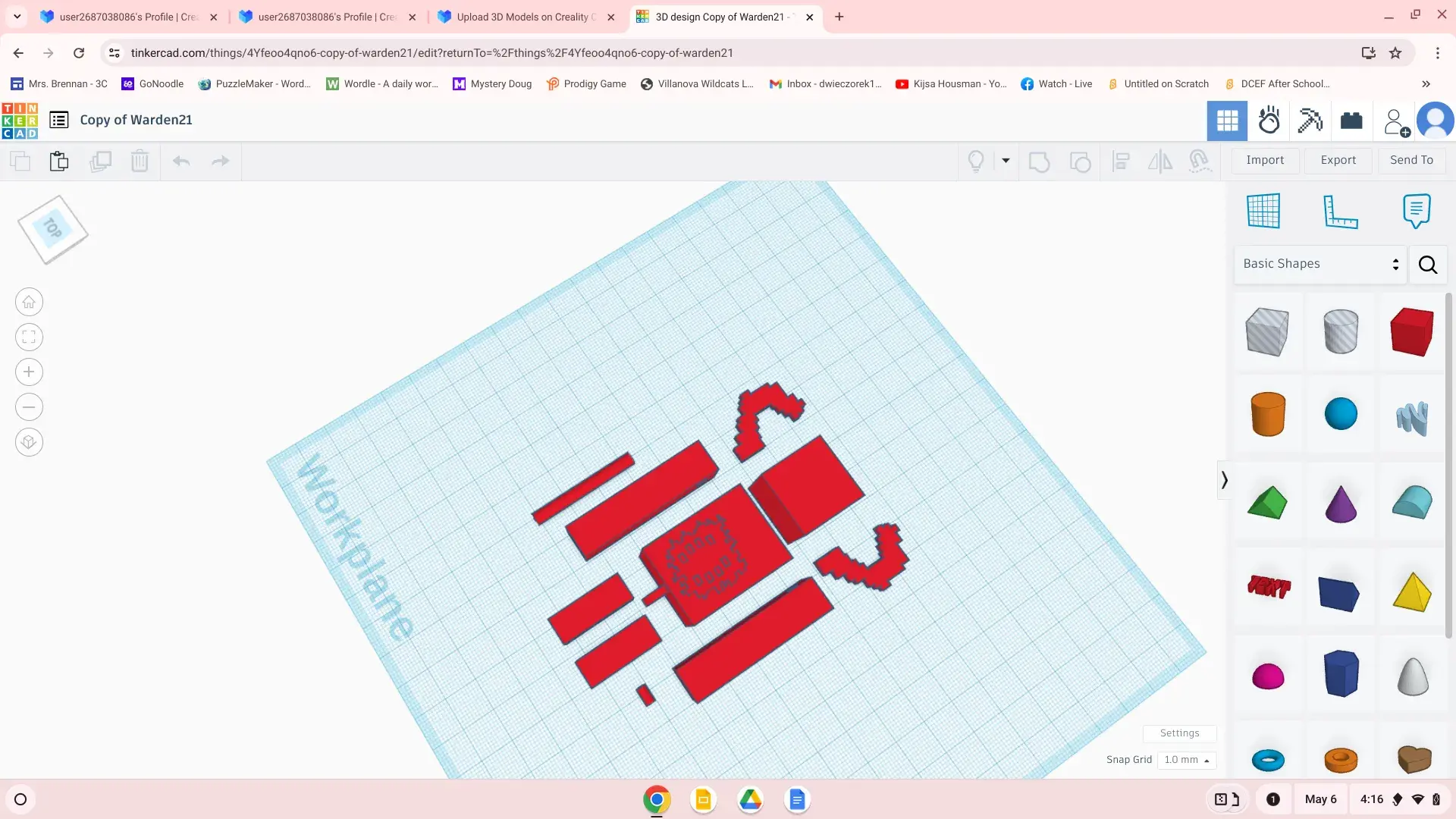Image resolution: width=1456 pixels, height=819 pixels.
Task: Pick the red Box shape
Action: pyautogui.click(x=1411, y=331)
